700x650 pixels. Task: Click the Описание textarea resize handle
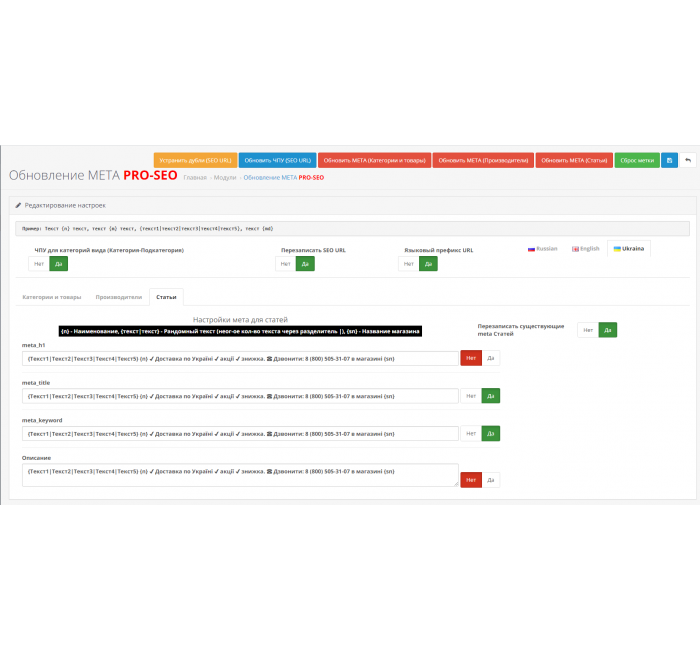[x=456, y=484]
